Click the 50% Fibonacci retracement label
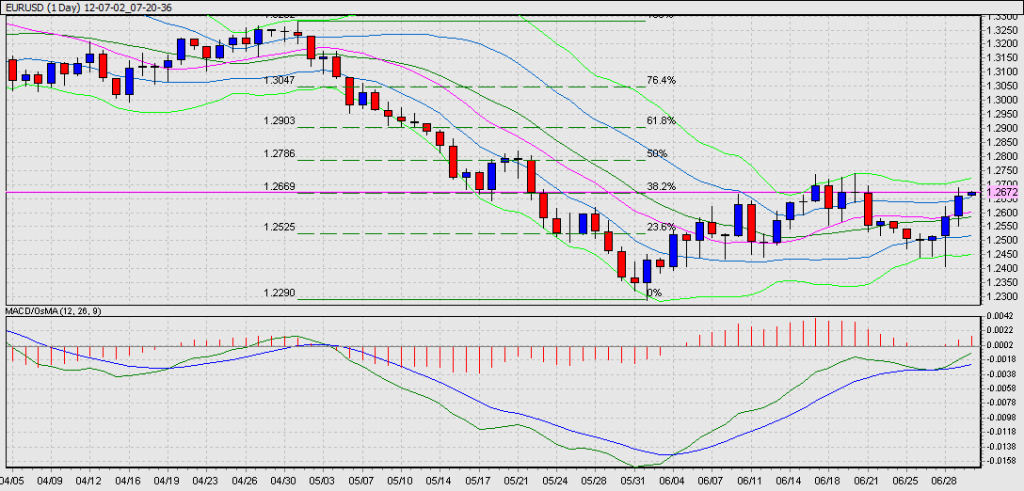 click(657, 153)
